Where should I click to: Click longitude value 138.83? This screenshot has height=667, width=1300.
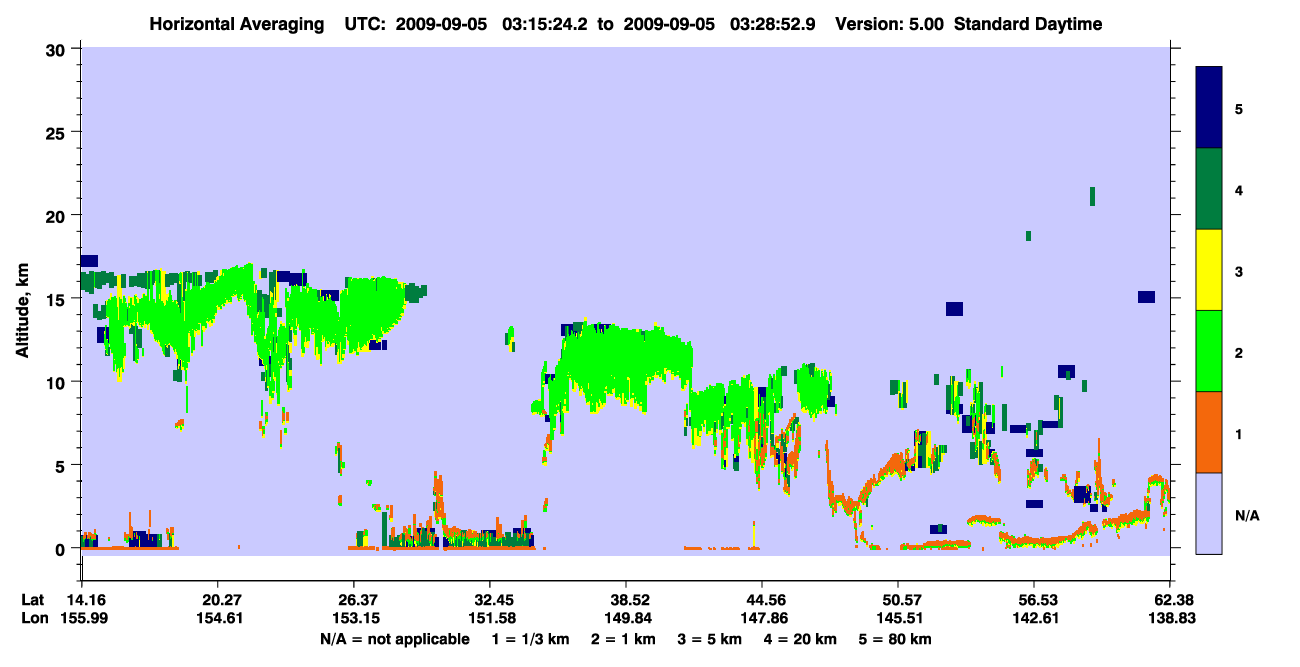(x=1170, y=618)
